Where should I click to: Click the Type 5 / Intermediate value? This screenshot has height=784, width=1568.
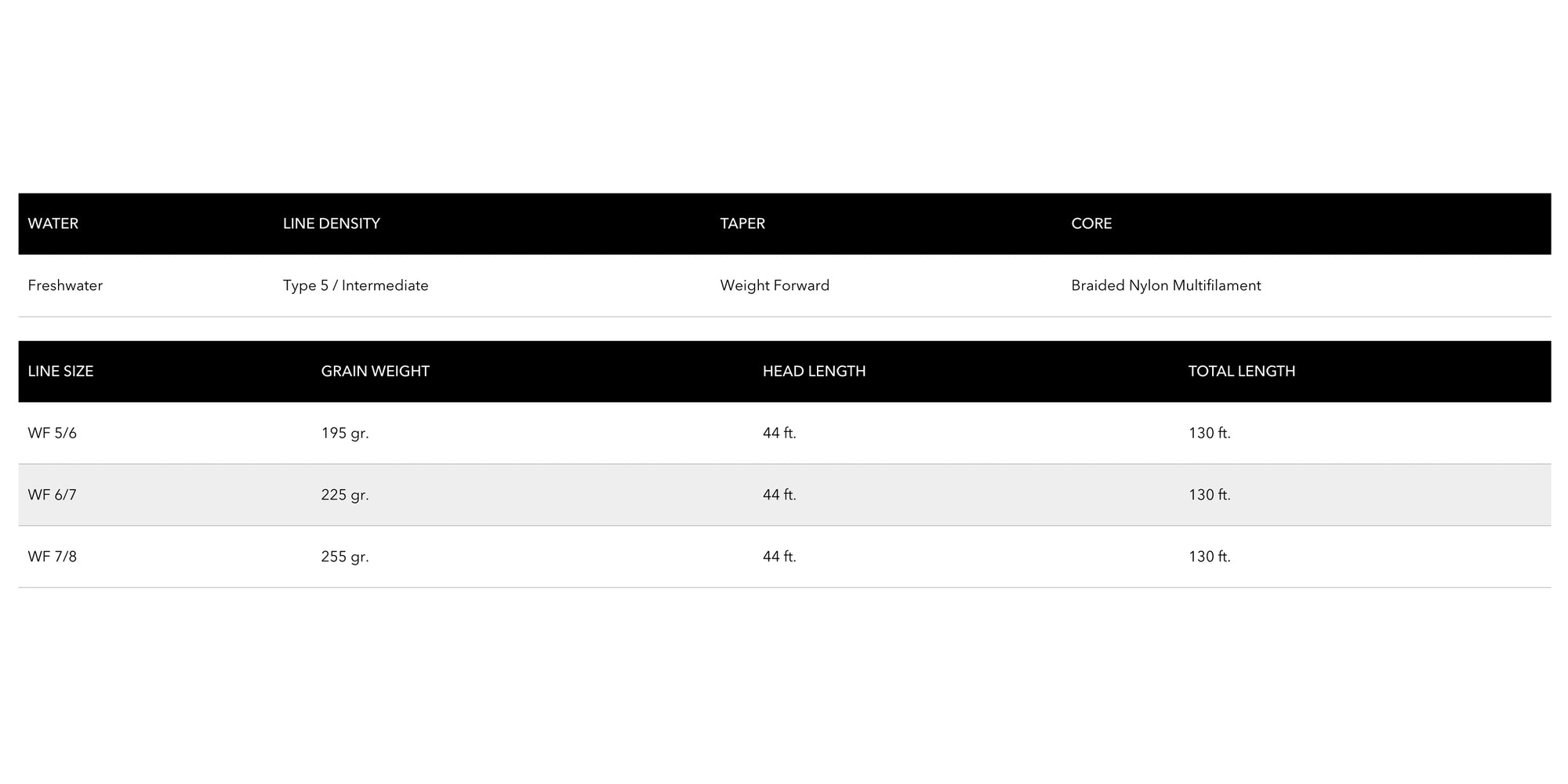(355, 285)
